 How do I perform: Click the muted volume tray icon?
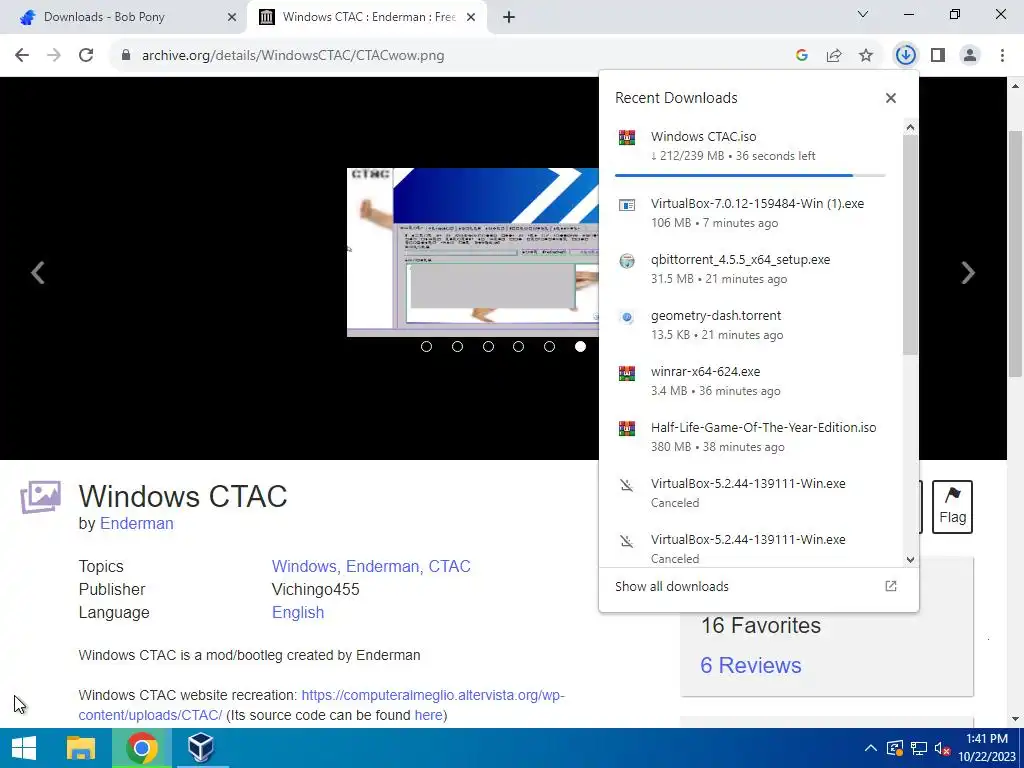pyautogui.click(x=942, y=748)
